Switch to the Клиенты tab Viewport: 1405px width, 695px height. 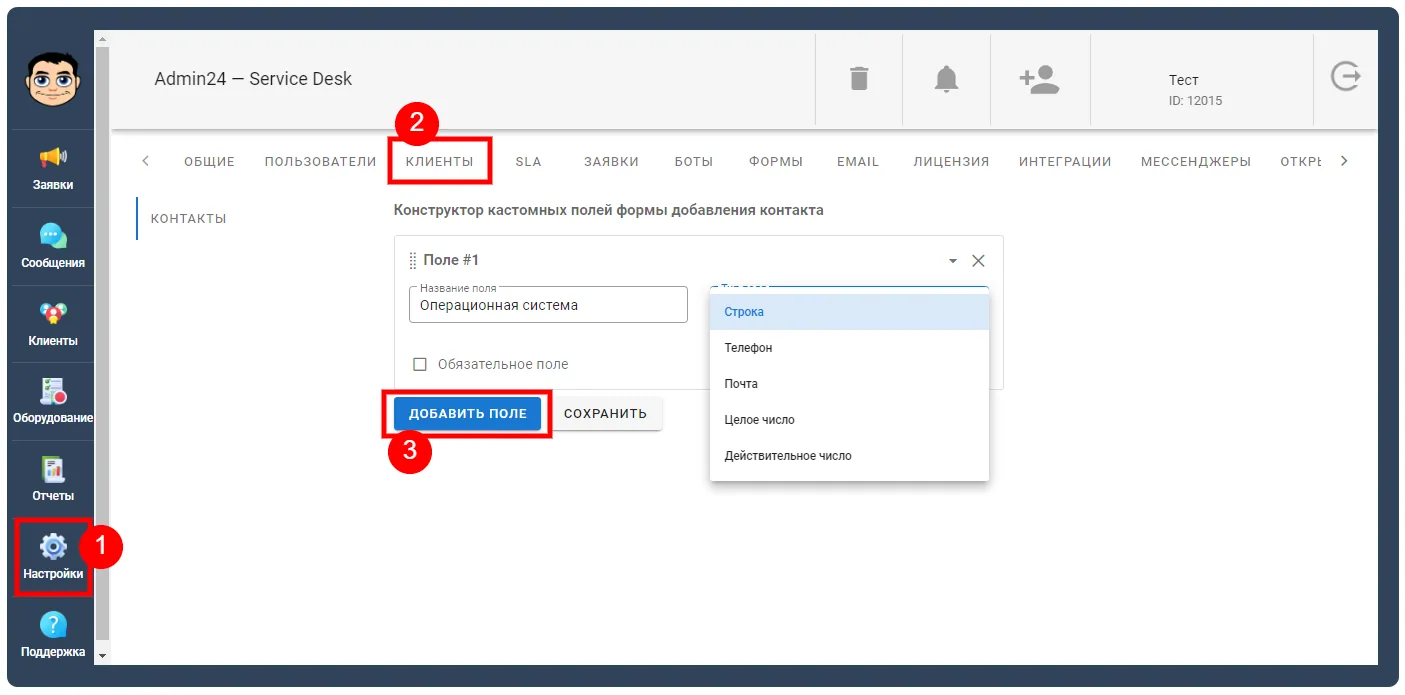coord(439,161)
